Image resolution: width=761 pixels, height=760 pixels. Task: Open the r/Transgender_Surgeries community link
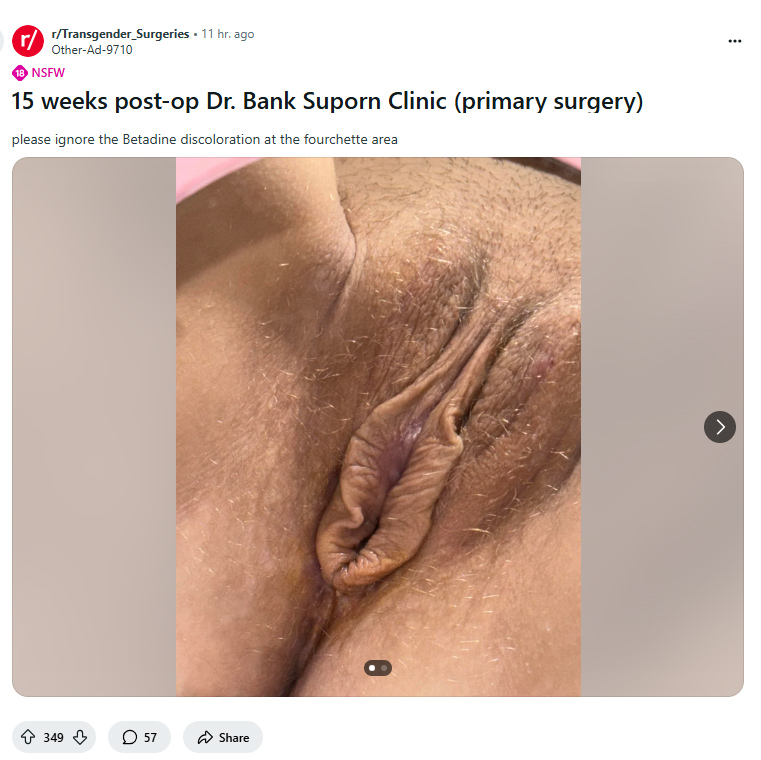pos(120,34)
